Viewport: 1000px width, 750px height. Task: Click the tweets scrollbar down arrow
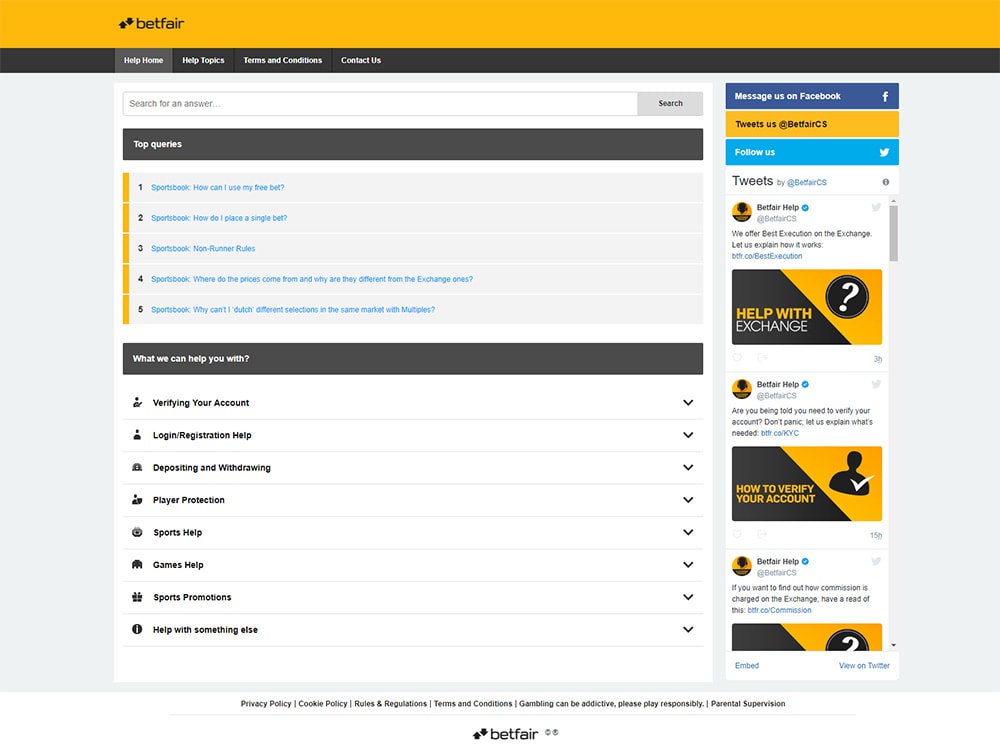pyautogui.click(x=893, y=645)
